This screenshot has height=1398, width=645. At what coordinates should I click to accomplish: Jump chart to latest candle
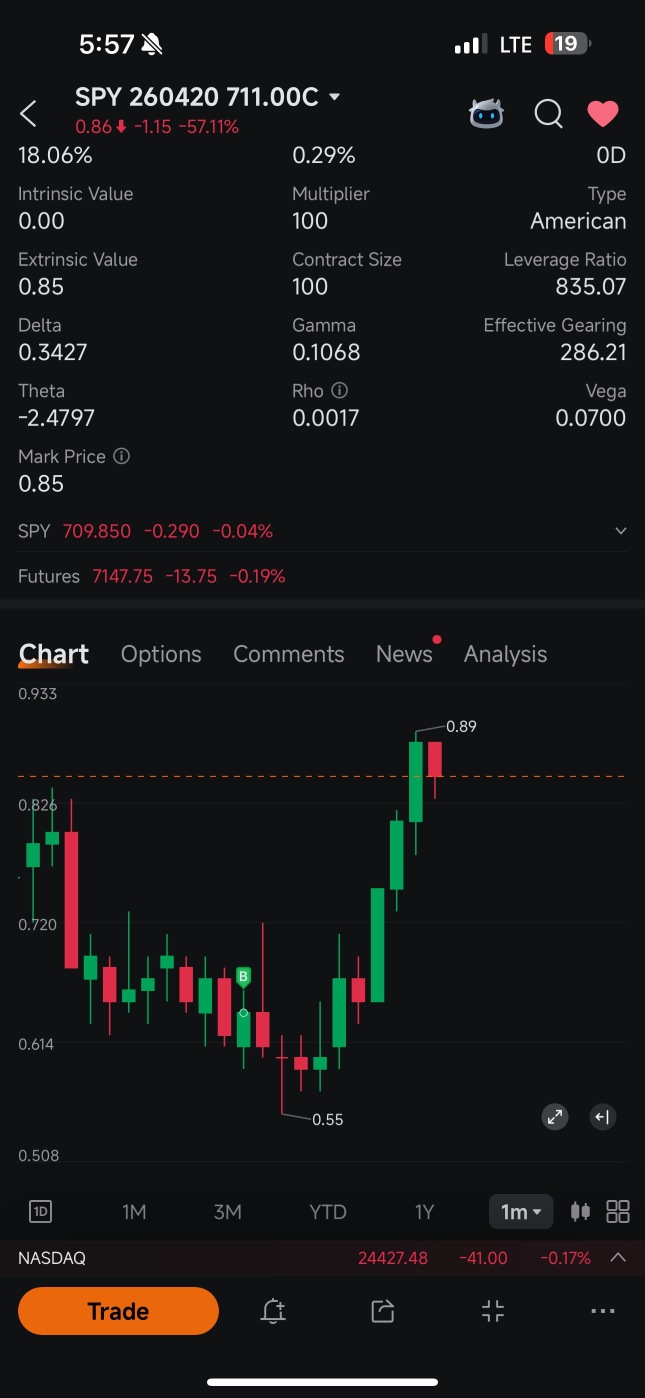point(602,1117)
